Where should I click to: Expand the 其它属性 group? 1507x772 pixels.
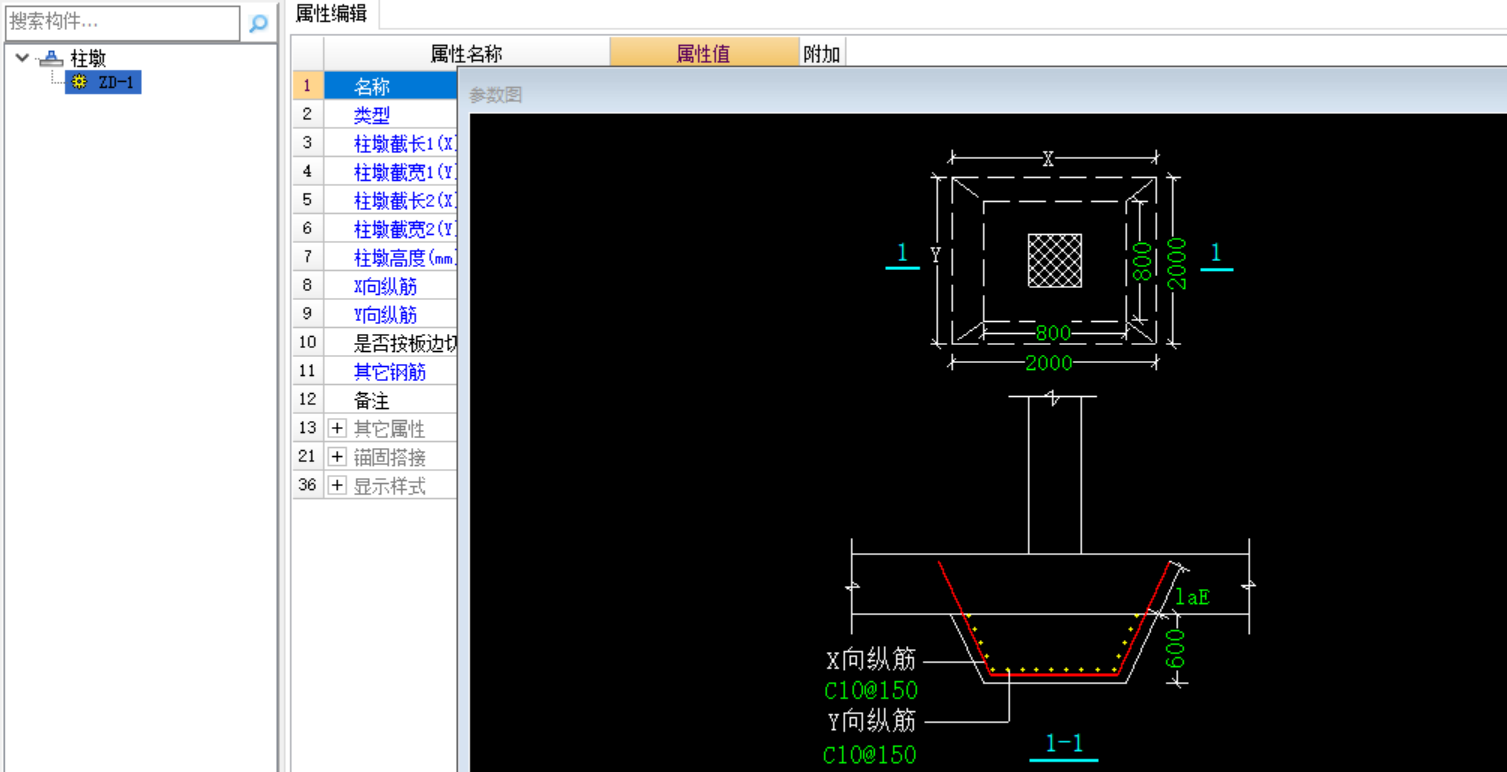pyautogui.click(x=337, y=428)
